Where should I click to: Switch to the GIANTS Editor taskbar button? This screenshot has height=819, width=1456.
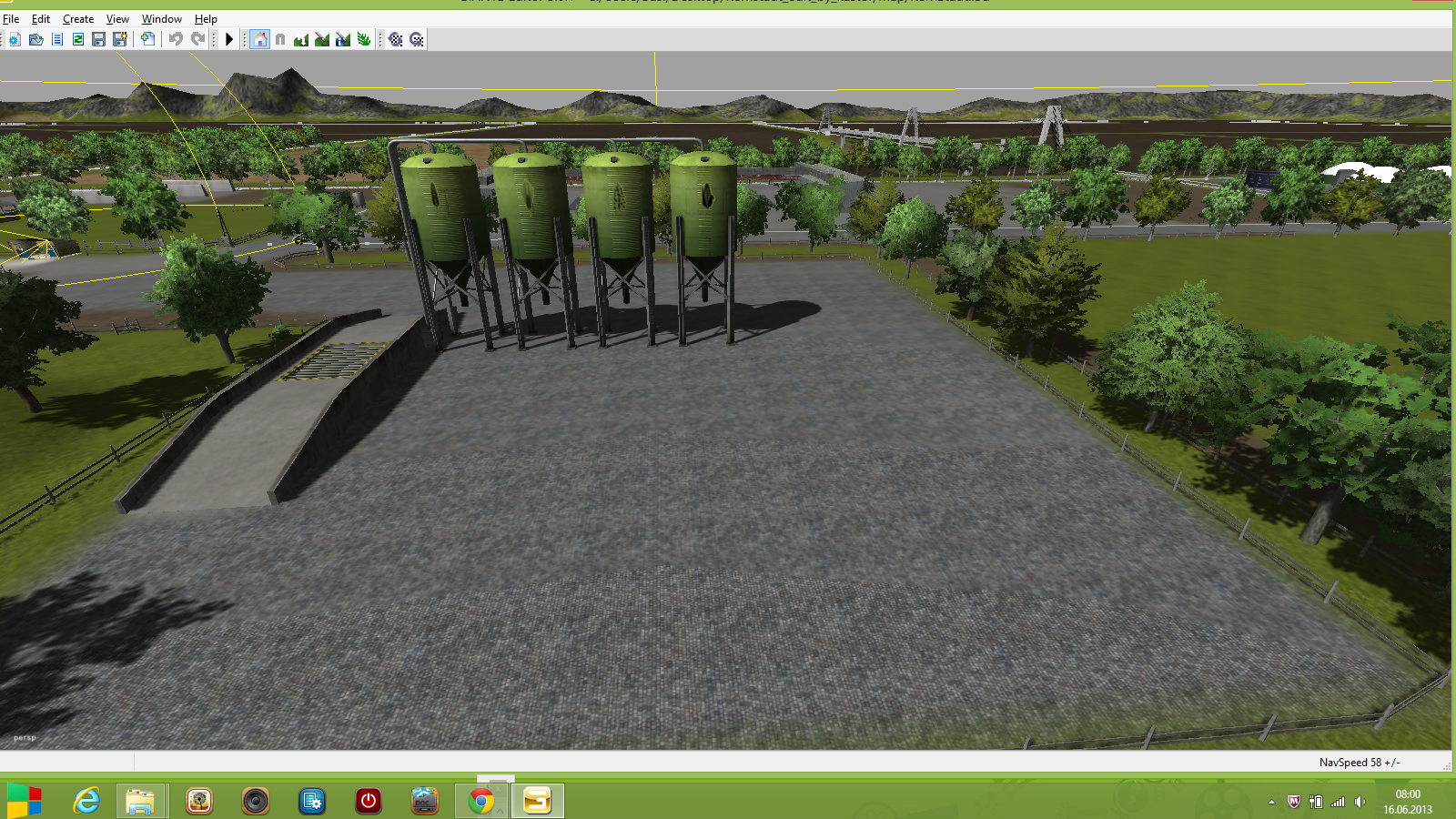(x=537, y=801)
